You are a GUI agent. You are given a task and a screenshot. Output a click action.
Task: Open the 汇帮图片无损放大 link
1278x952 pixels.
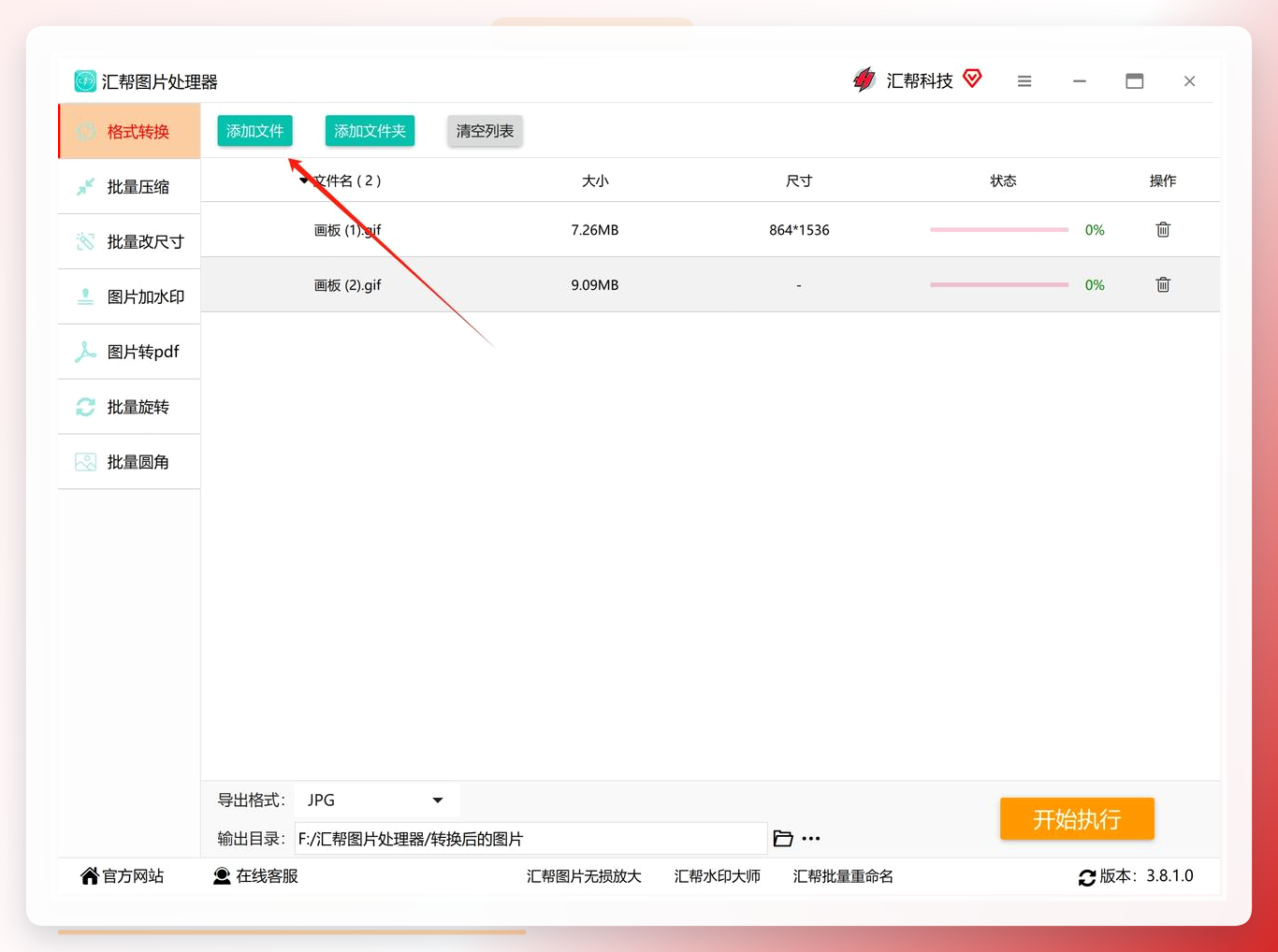click(x=584, y=876)
